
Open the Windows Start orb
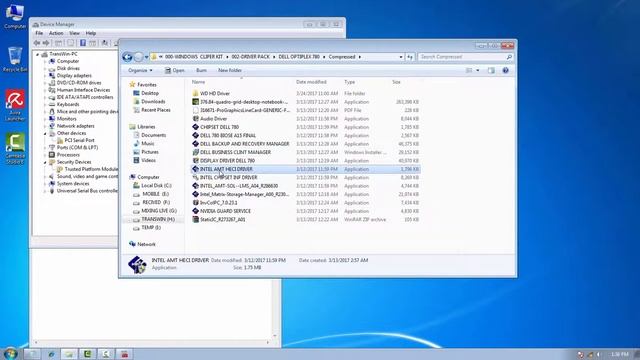pos(11,353)
